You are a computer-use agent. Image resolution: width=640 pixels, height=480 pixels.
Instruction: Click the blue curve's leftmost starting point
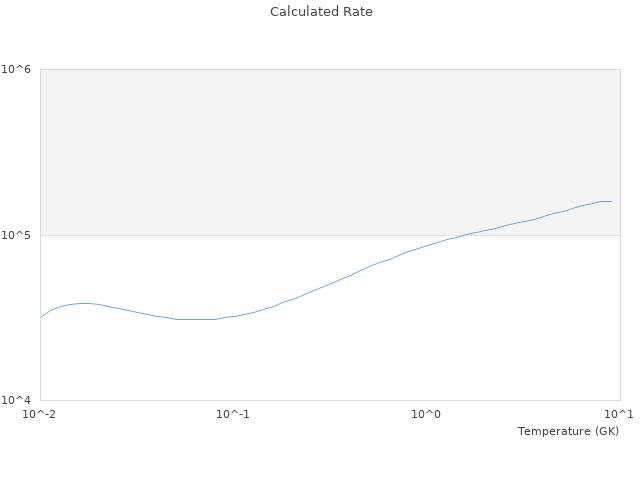(x=41, y=317)
